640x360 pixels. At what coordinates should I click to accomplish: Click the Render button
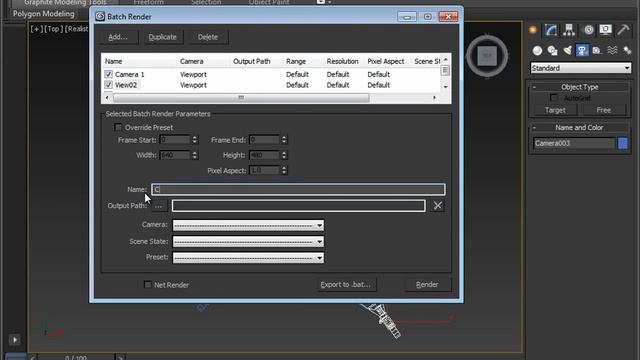coord(427,284)
